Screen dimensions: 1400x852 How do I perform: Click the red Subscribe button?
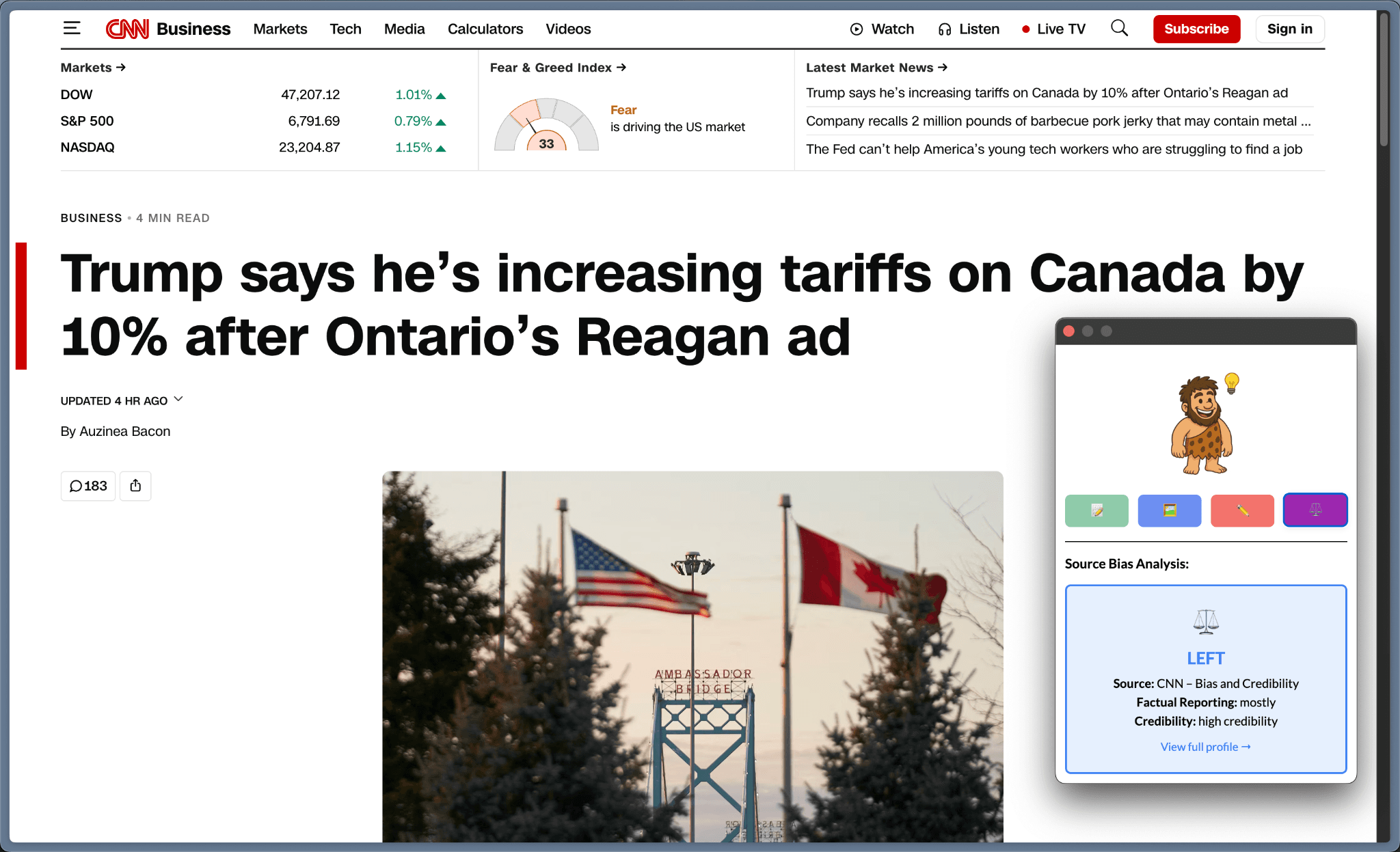pos(1196,29)
